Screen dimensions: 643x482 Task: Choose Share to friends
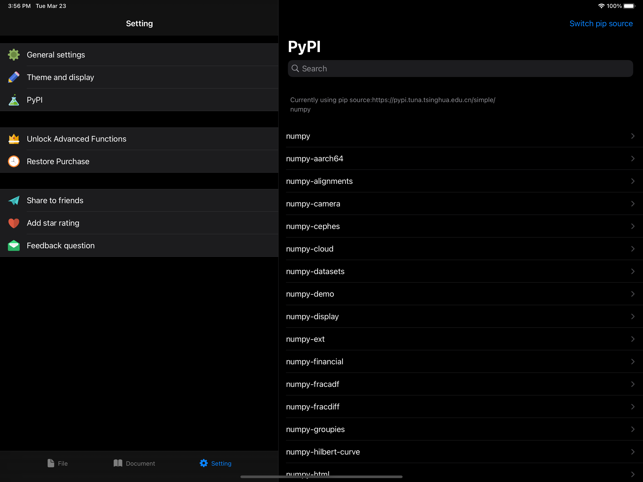(x=139, y=200)
